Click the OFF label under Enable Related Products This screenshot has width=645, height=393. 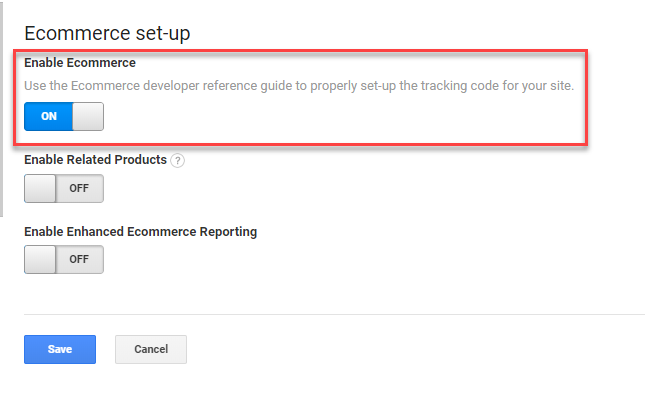coord(79,188)
